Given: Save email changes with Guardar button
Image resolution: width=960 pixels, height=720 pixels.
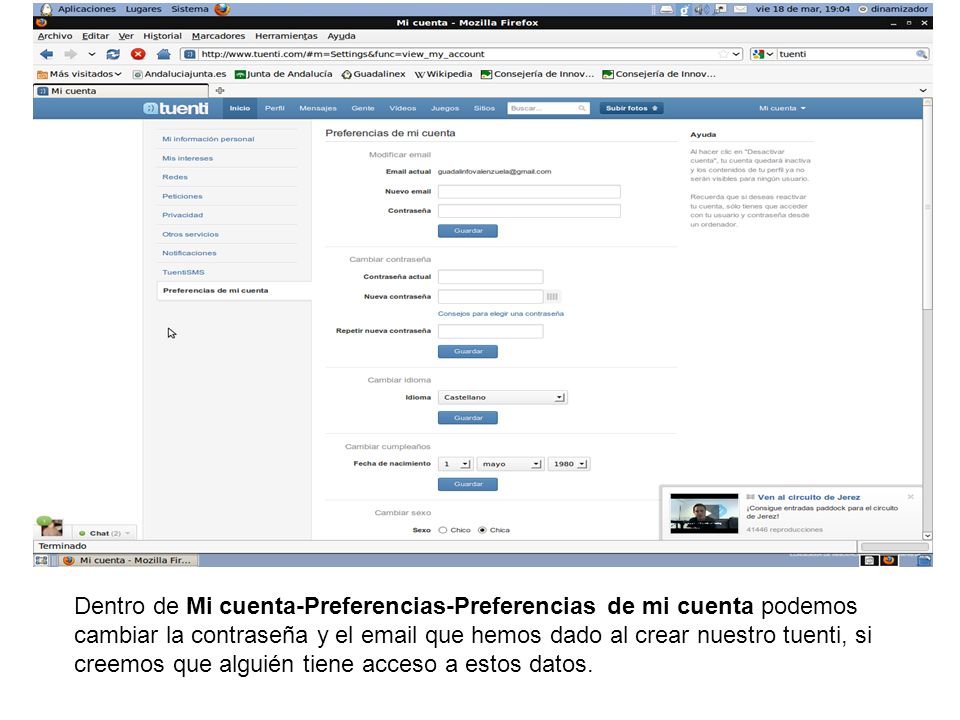Looking at the screenshot, I should [468, 231].
